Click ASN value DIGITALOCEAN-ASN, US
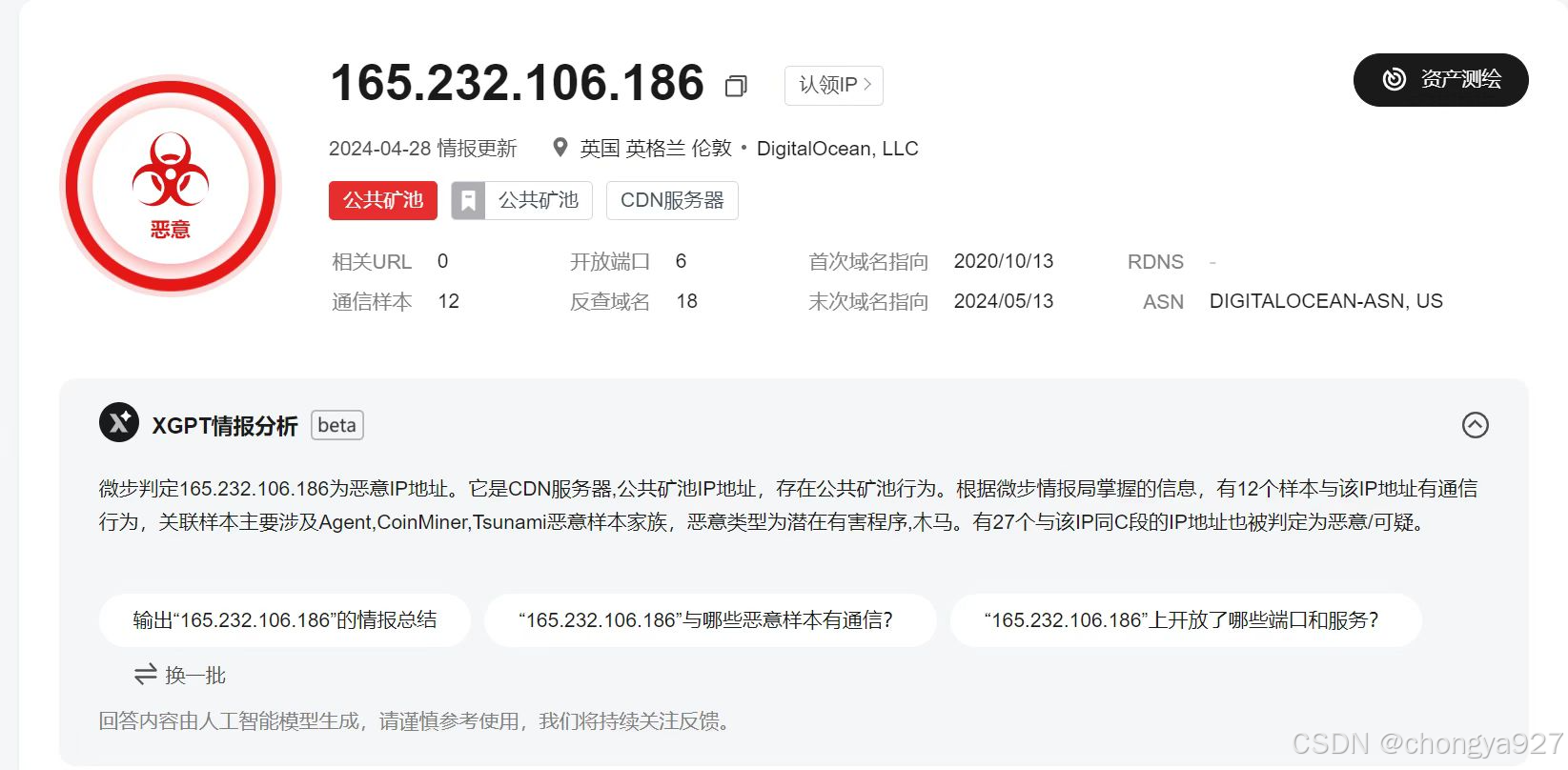 1326,301
